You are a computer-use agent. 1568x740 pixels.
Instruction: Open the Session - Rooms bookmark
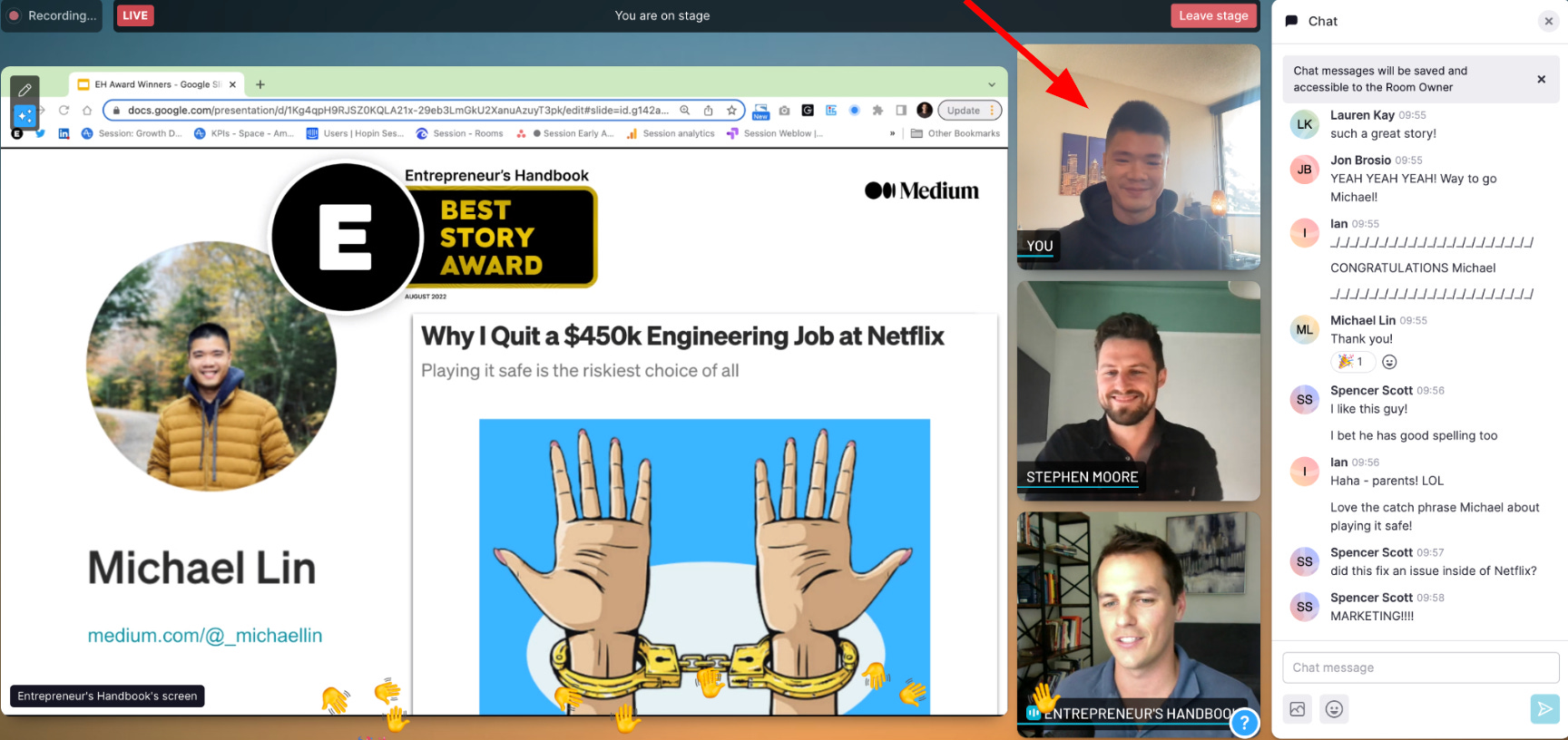459,133
